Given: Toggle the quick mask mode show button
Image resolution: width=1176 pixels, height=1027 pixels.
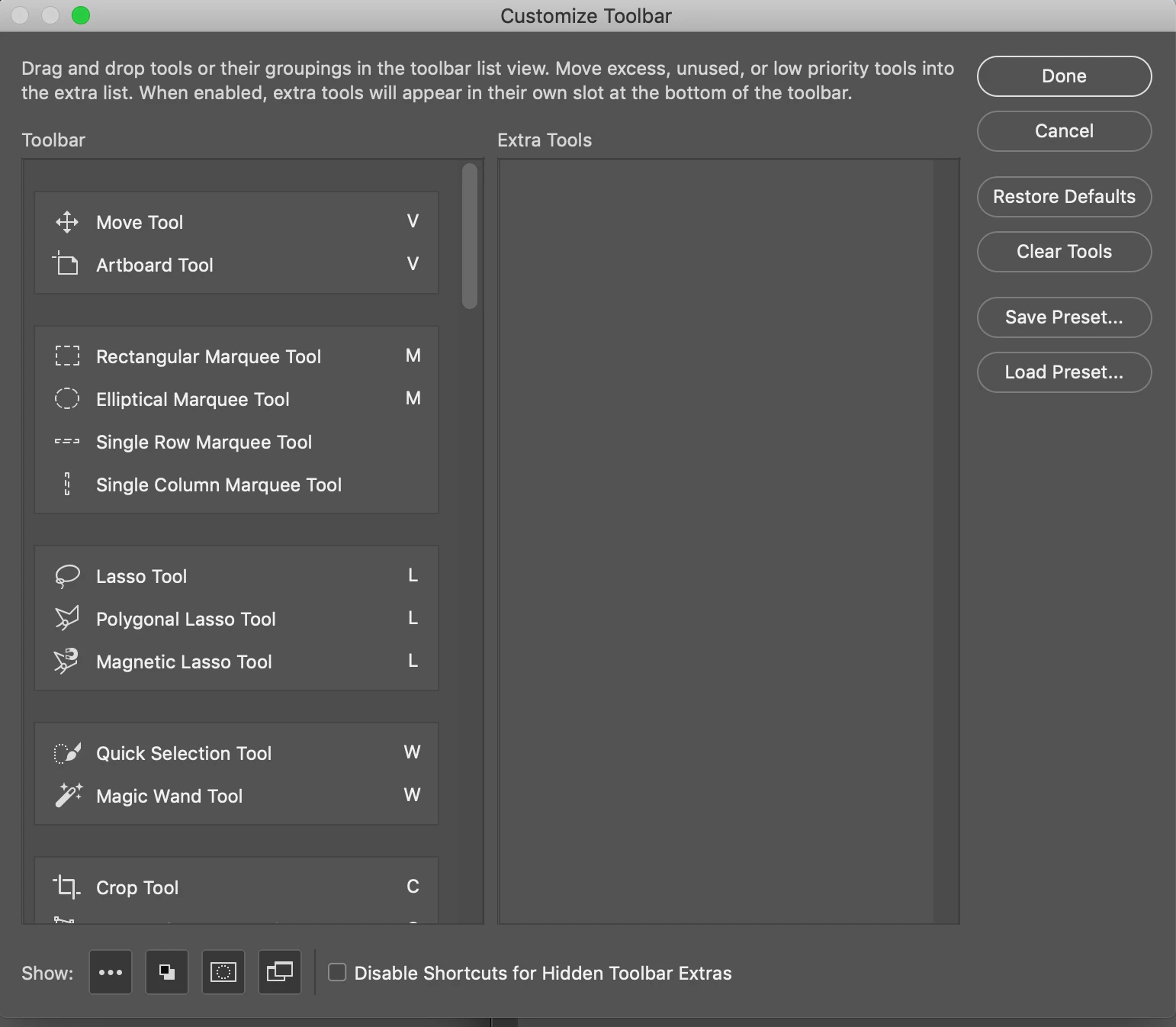Looking at the screenshot, I should [x=223, y=972].
